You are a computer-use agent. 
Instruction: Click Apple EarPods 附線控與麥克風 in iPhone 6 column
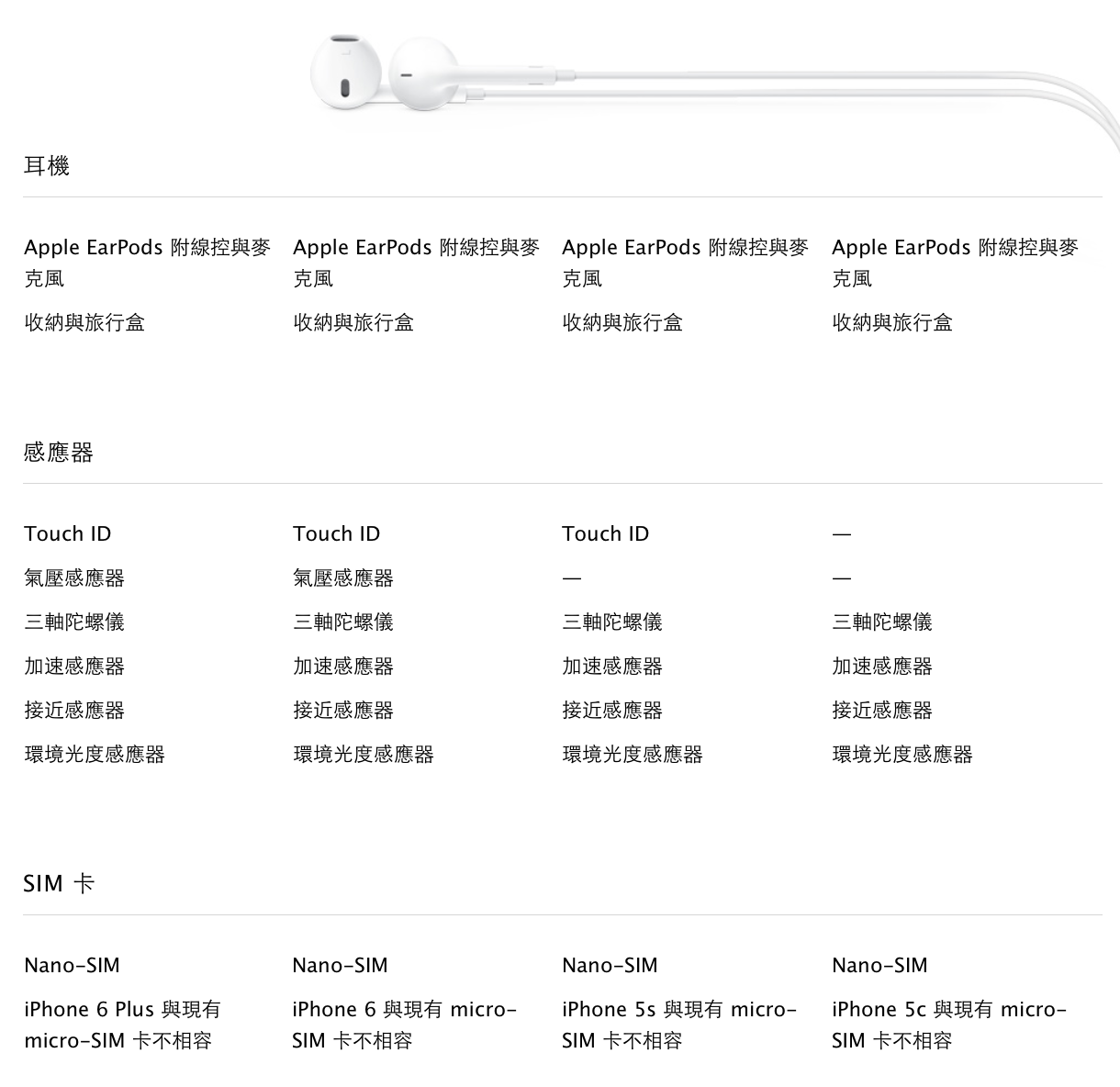[416, 263]
